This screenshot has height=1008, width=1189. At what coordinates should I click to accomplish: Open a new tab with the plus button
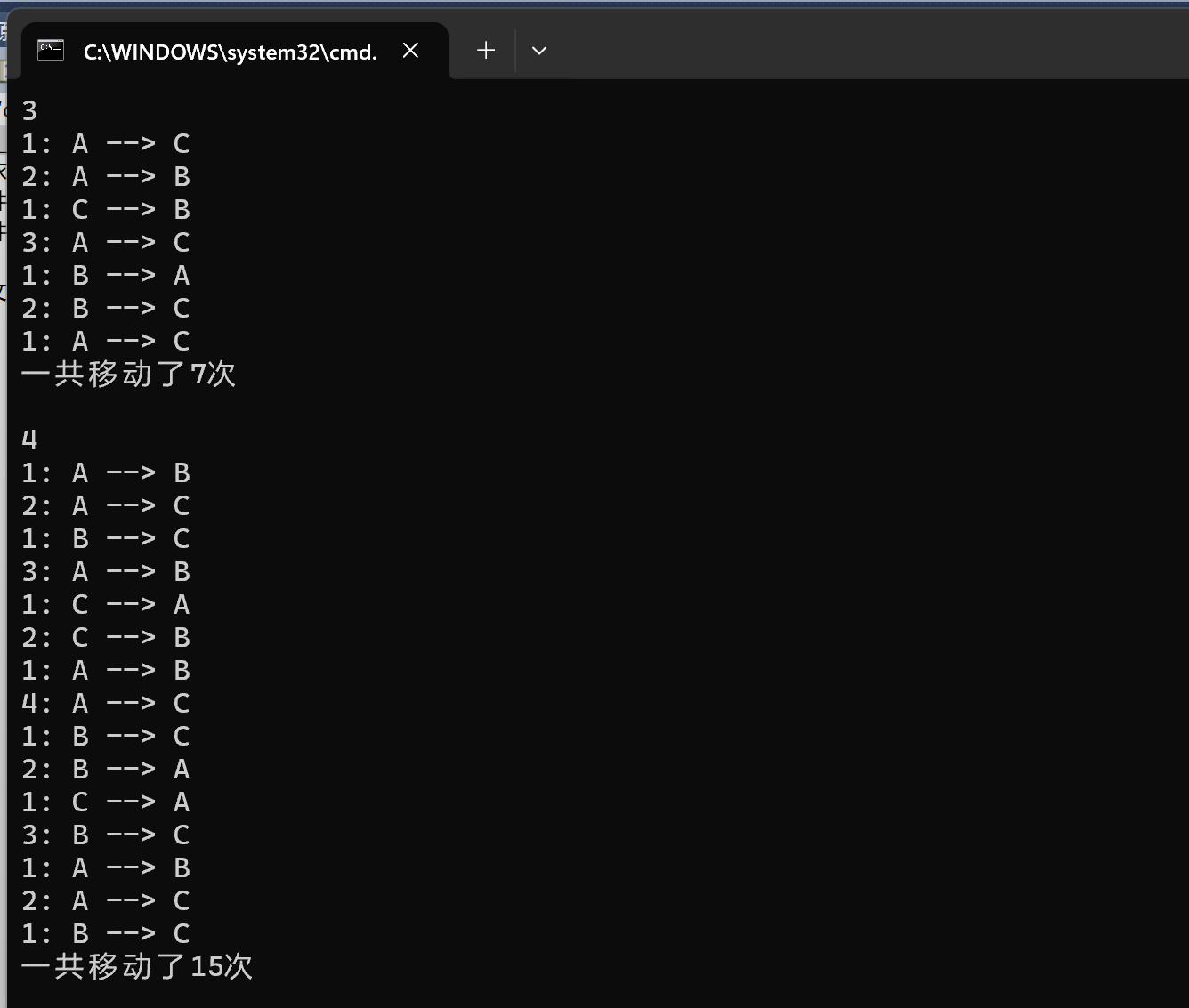tap(486, 51)
